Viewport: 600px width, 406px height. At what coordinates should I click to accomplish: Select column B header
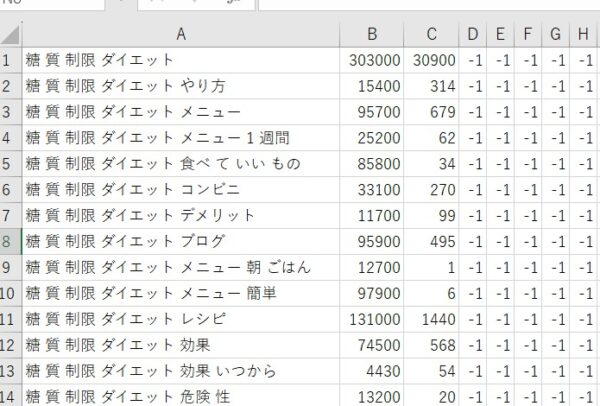[372, 34]
